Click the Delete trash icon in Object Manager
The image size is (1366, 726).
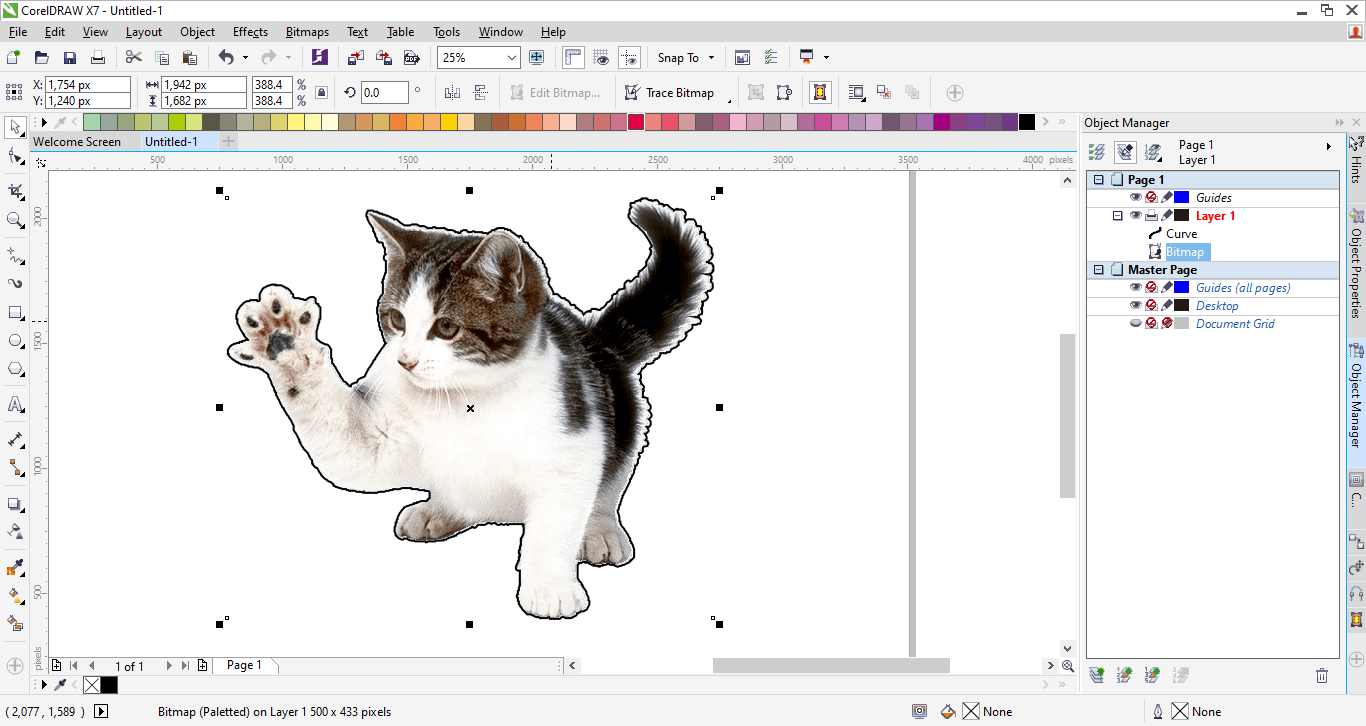pyautogui.click(x=1322, y=676)
